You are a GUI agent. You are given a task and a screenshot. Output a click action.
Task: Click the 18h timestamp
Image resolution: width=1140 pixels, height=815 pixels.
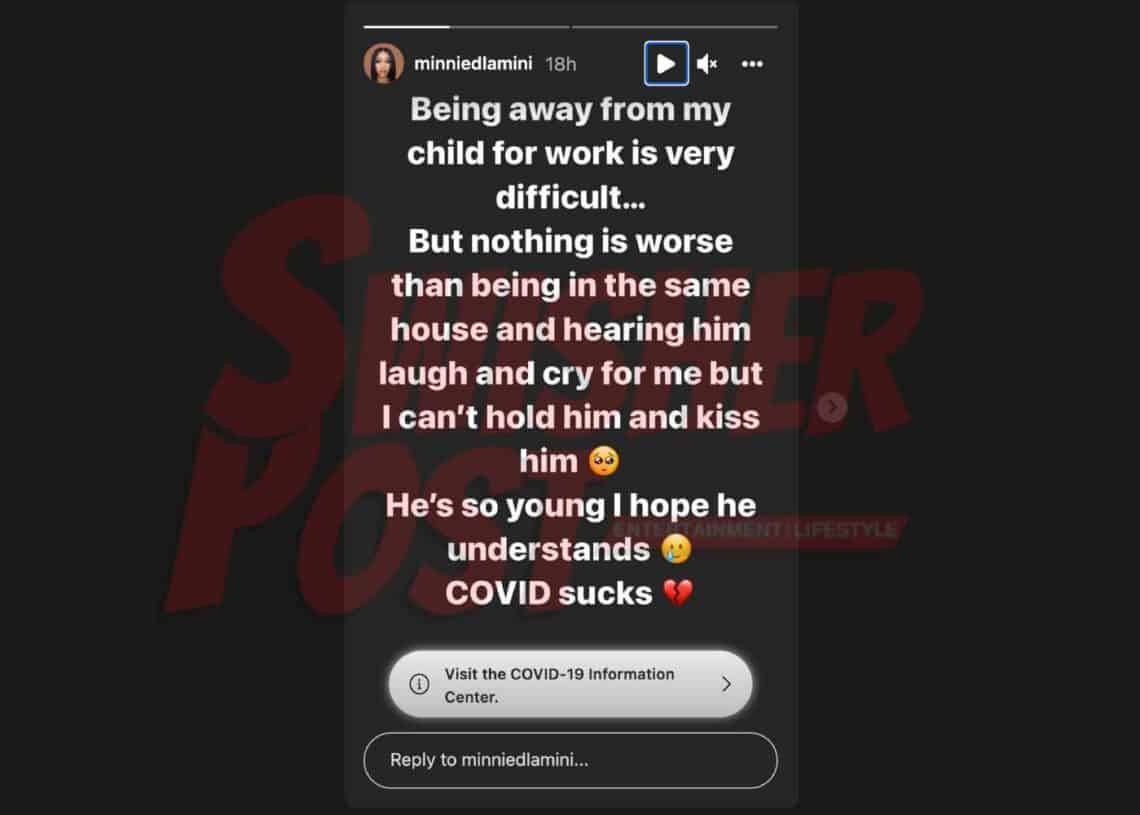[x=561, y=65]
